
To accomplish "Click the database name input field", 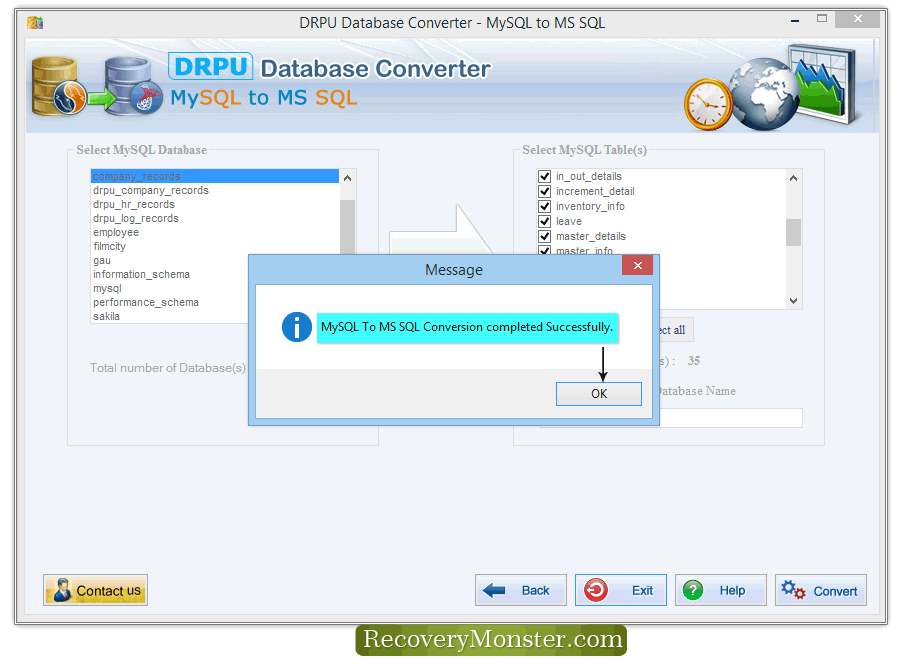I will [730, 418].
